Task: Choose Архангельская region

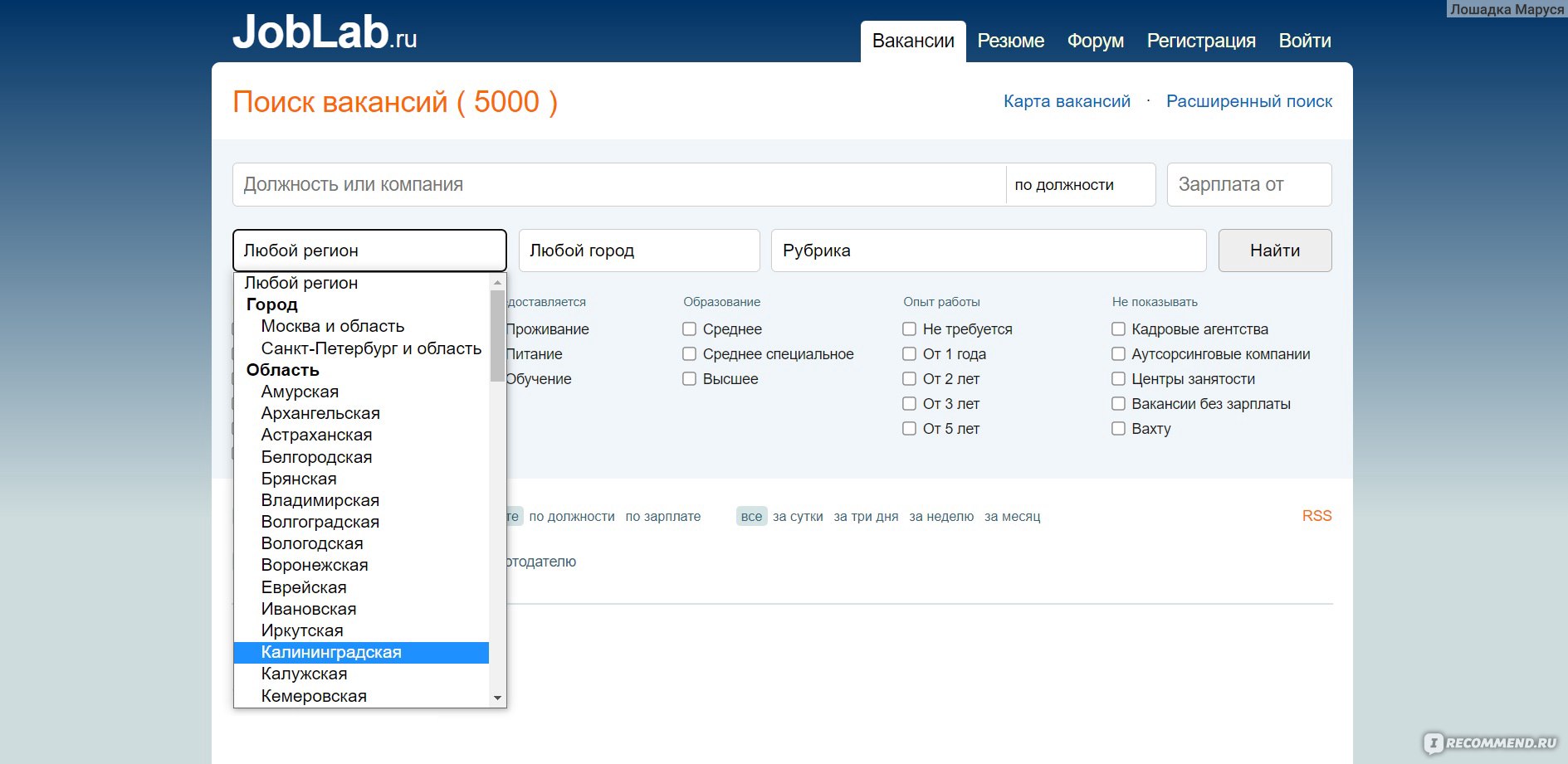Action: coord(362,413)
